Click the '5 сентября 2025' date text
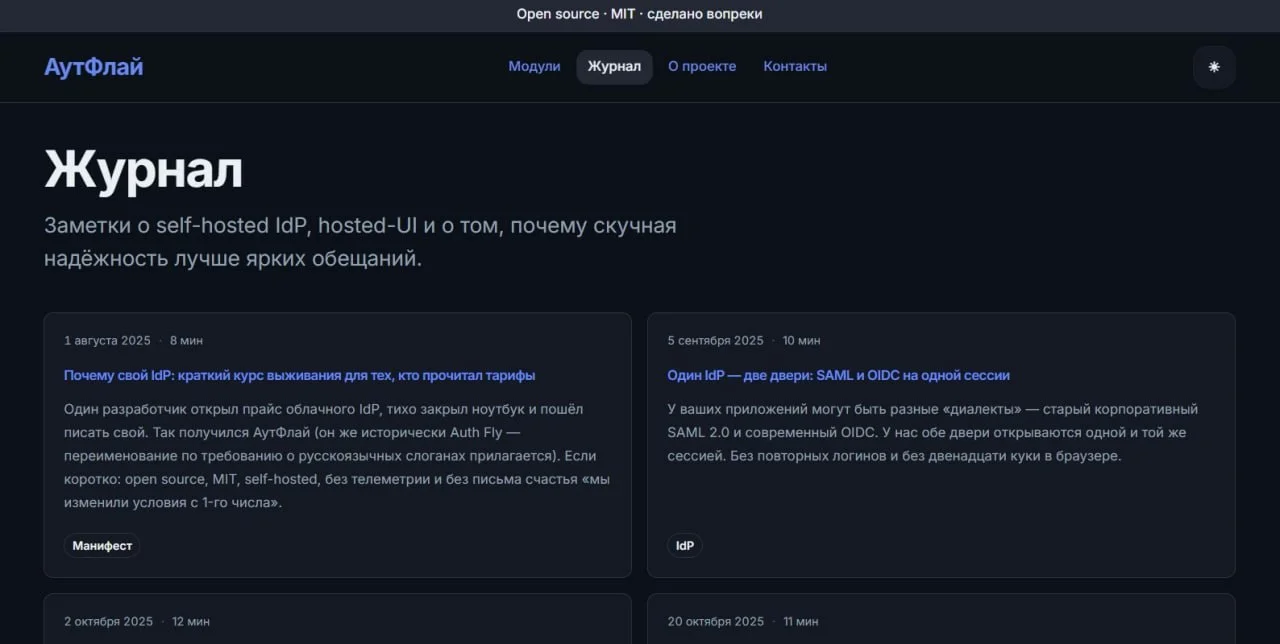Viewport: 1280px width, 644px height. click(x=715, y=341)
